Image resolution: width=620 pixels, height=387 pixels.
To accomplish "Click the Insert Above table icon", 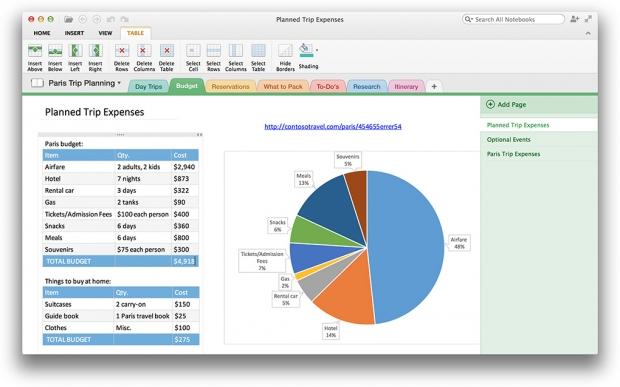I will (x=35, y=58).
